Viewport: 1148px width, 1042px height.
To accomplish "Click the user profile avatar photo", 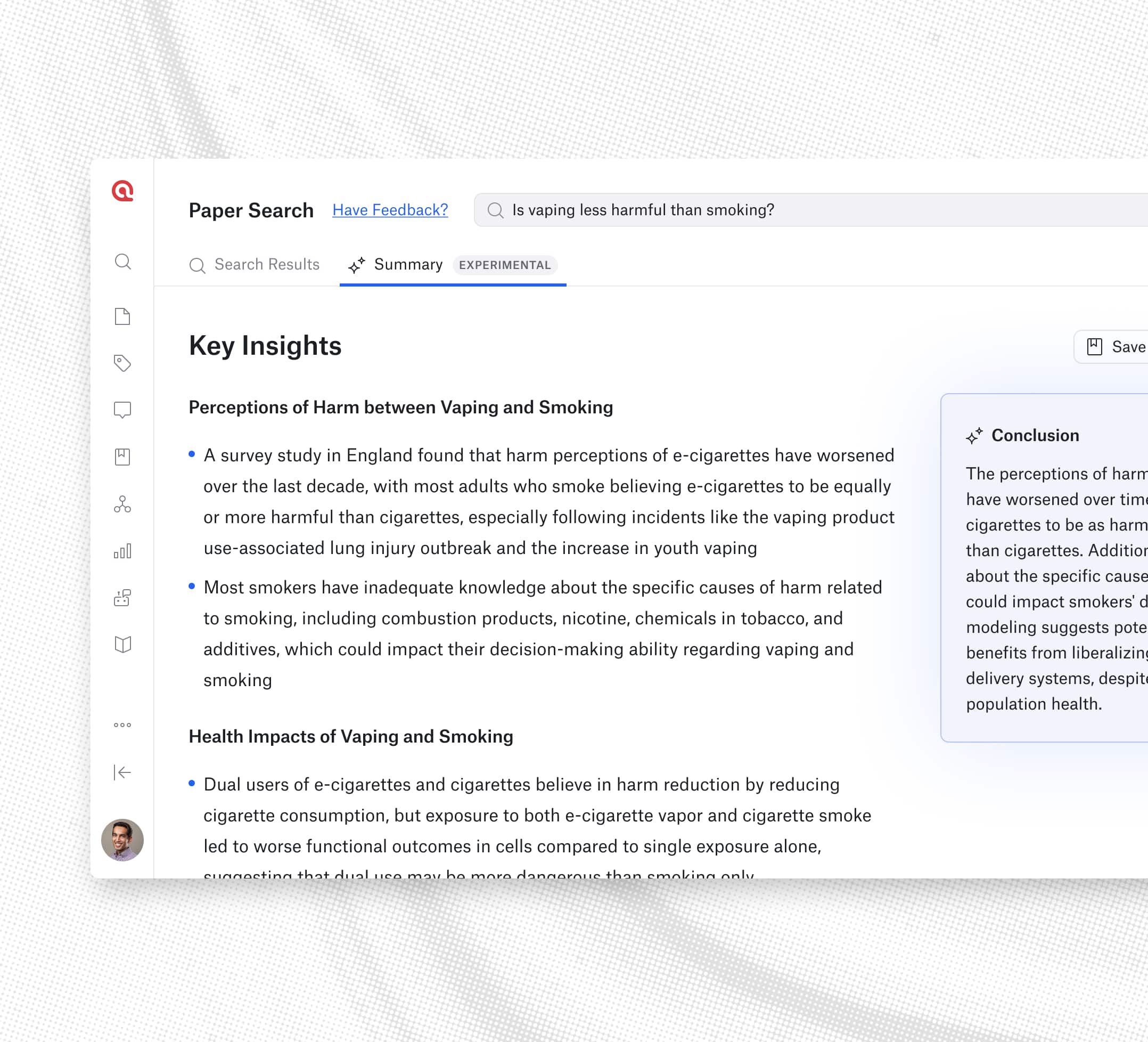I will coord(122,840).
